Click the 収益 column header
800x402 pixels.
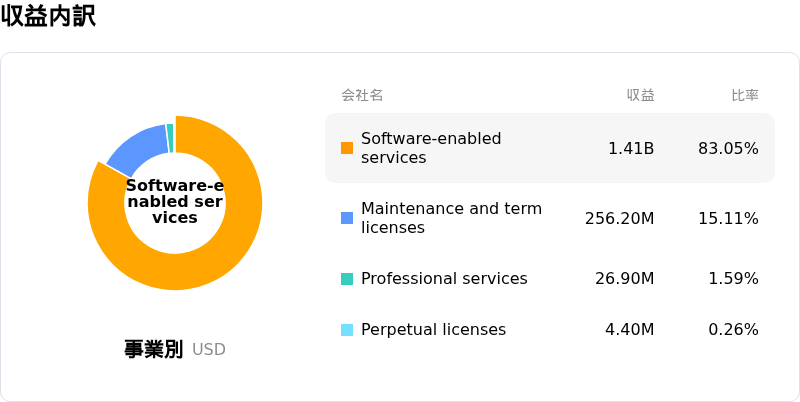(641, 95)
